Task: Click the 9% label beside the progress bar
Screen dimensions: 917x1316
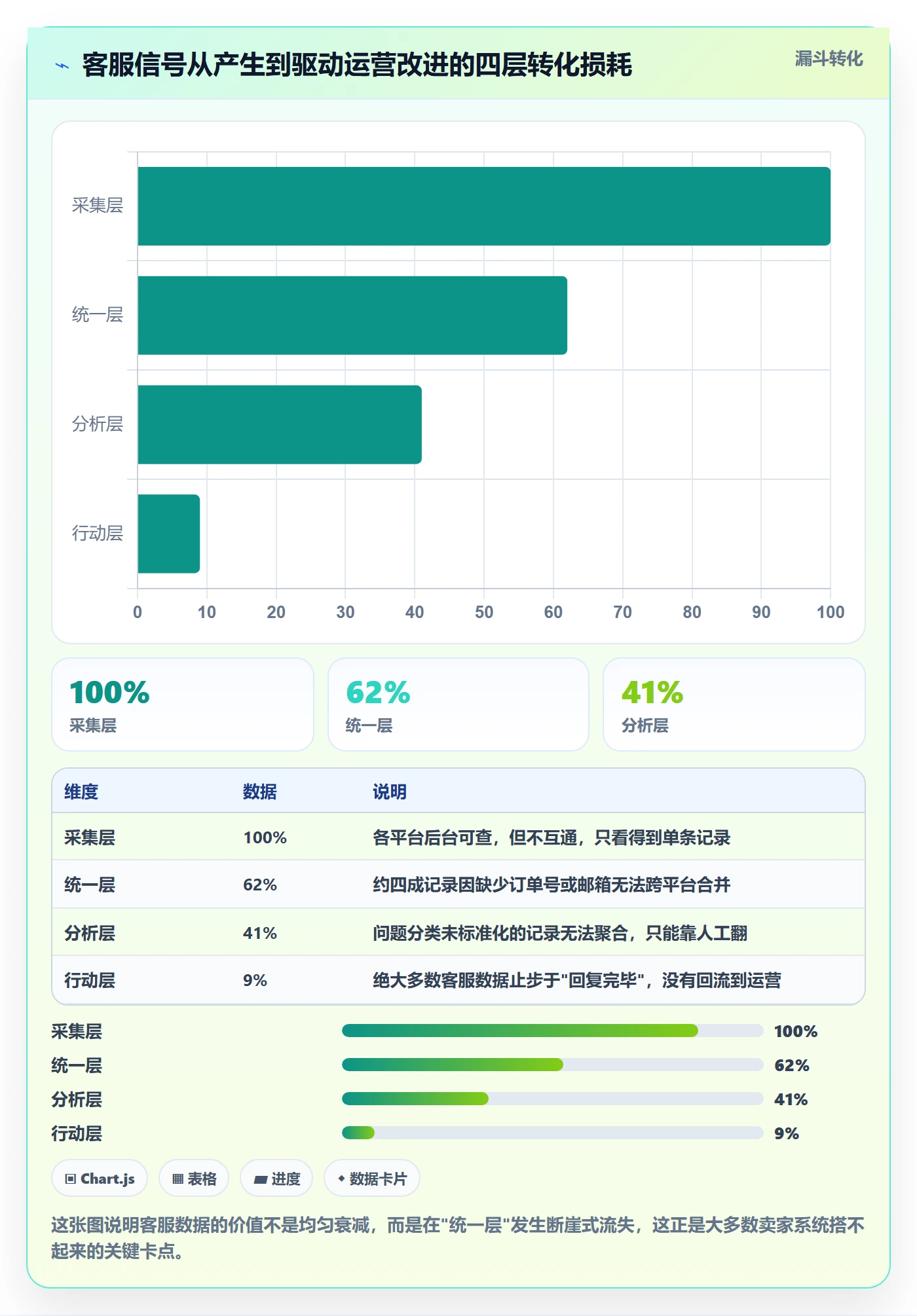Action: point(787,1133)
